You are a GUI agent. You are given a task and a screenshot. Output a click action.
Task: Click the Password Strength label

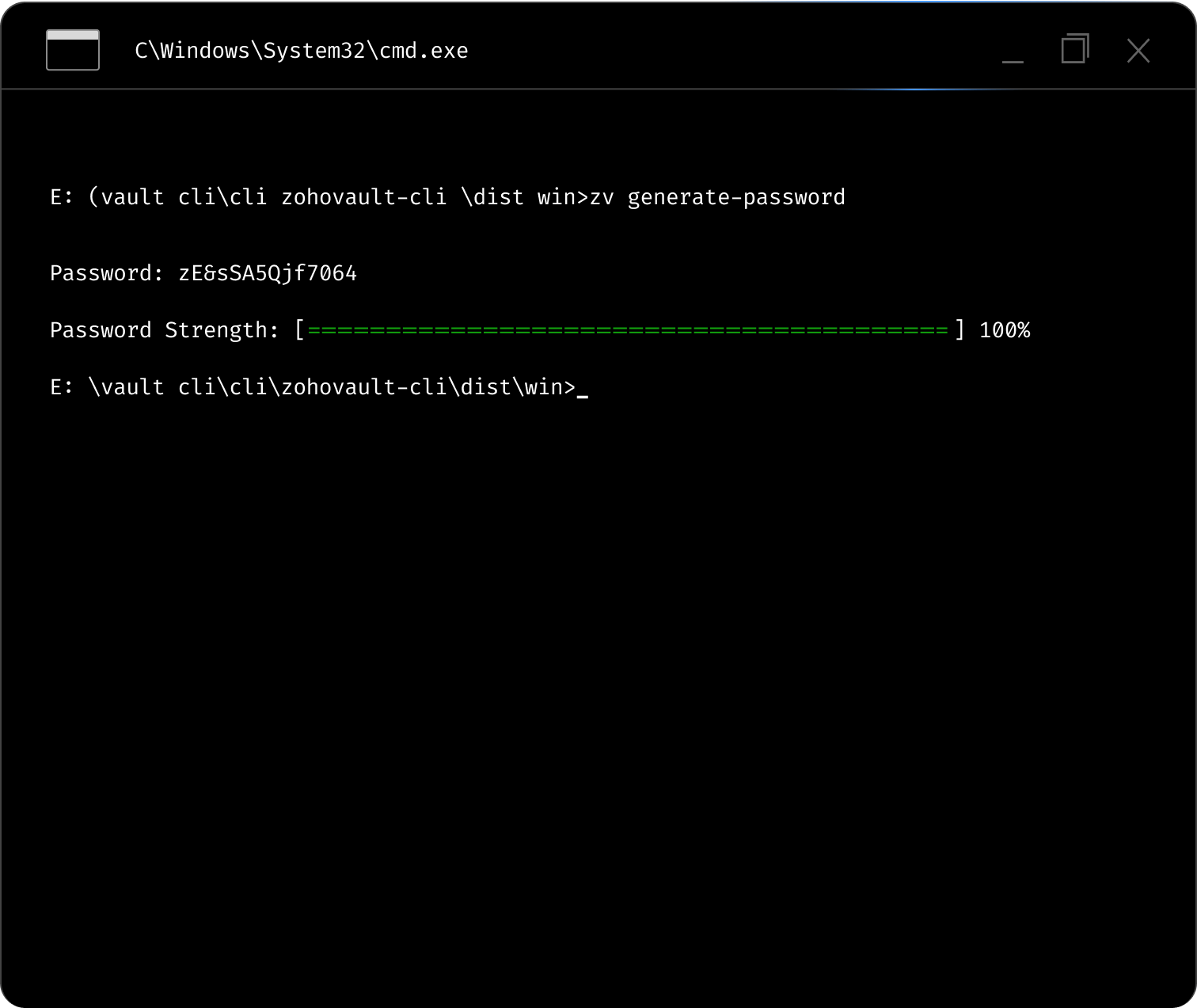tap(165, 330)
